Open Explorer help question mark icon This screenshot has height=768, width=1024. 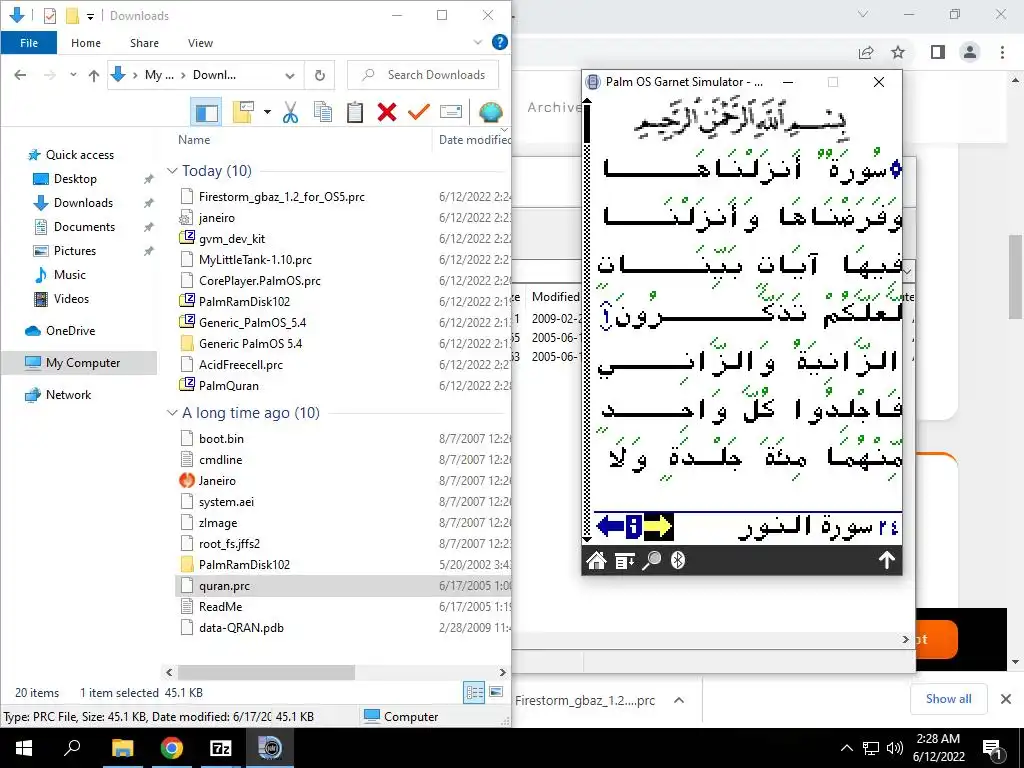pyautogui.click(x=500, y=42)
